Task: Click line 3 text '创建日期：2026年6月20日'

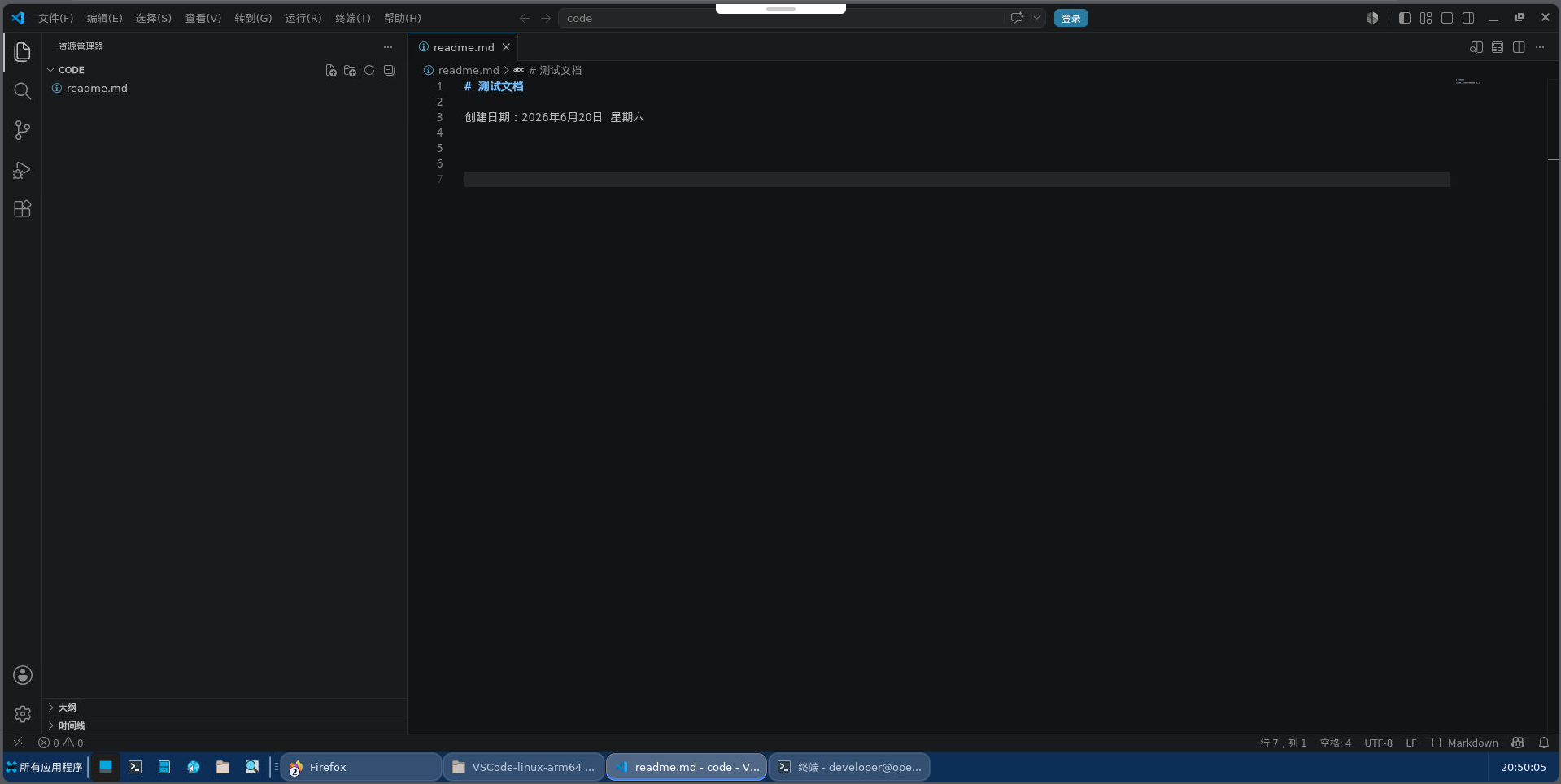Action: 534,117
